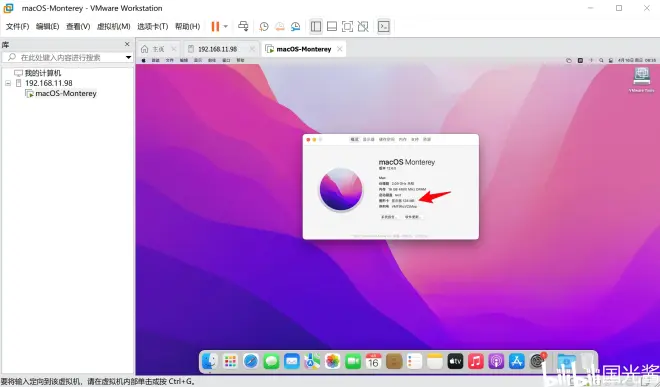The height and width of the screenshot is (387, 660).
Task: Close the 192.168.11.98 tab
Action: pyautogui.click(x=252, y=49)
